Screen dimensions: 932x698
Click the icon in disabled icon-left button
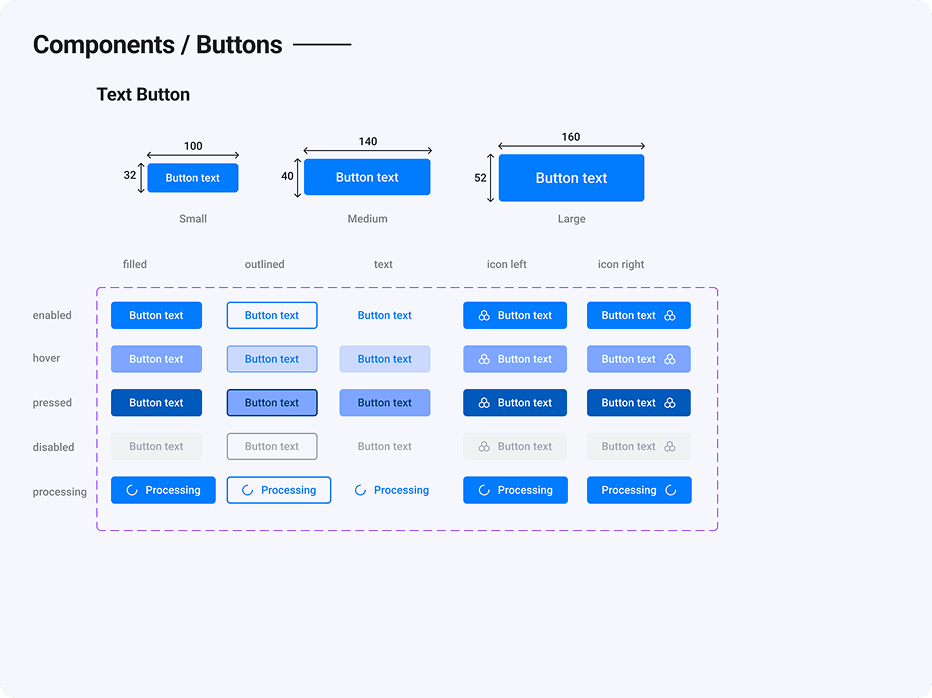click(484, 447)
